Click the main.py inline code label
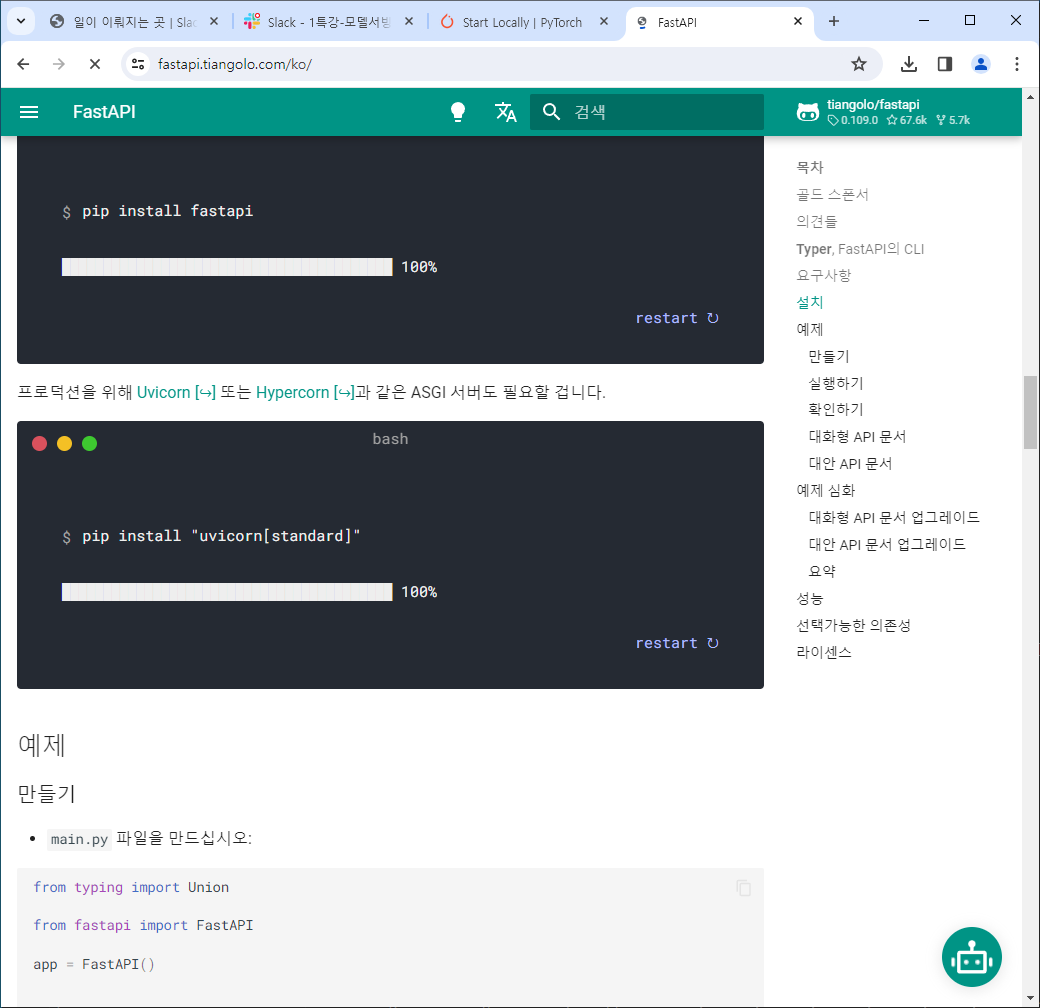The width and height of the screenshot is (1040, 1008). coord(79,839)
